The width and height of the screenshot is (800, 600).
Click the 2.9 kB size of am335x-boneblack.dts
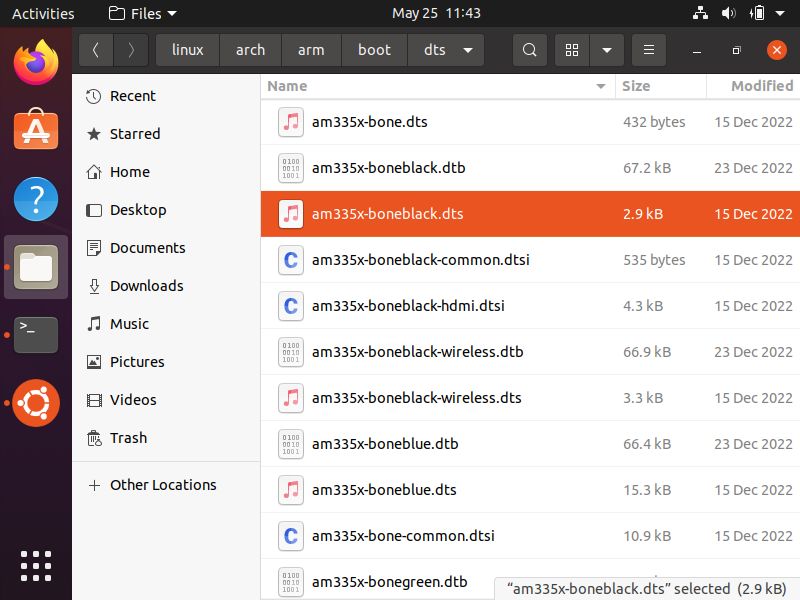pos(643,214)
